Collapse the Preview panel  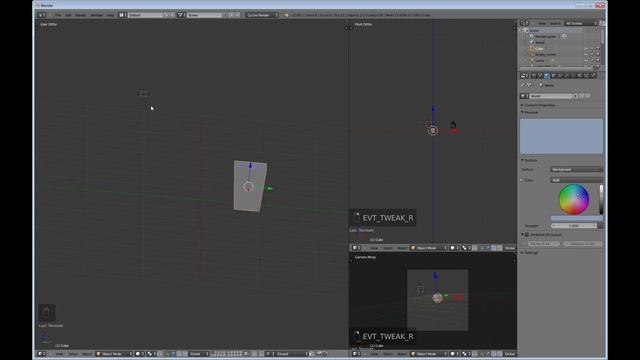click(530, 112)
